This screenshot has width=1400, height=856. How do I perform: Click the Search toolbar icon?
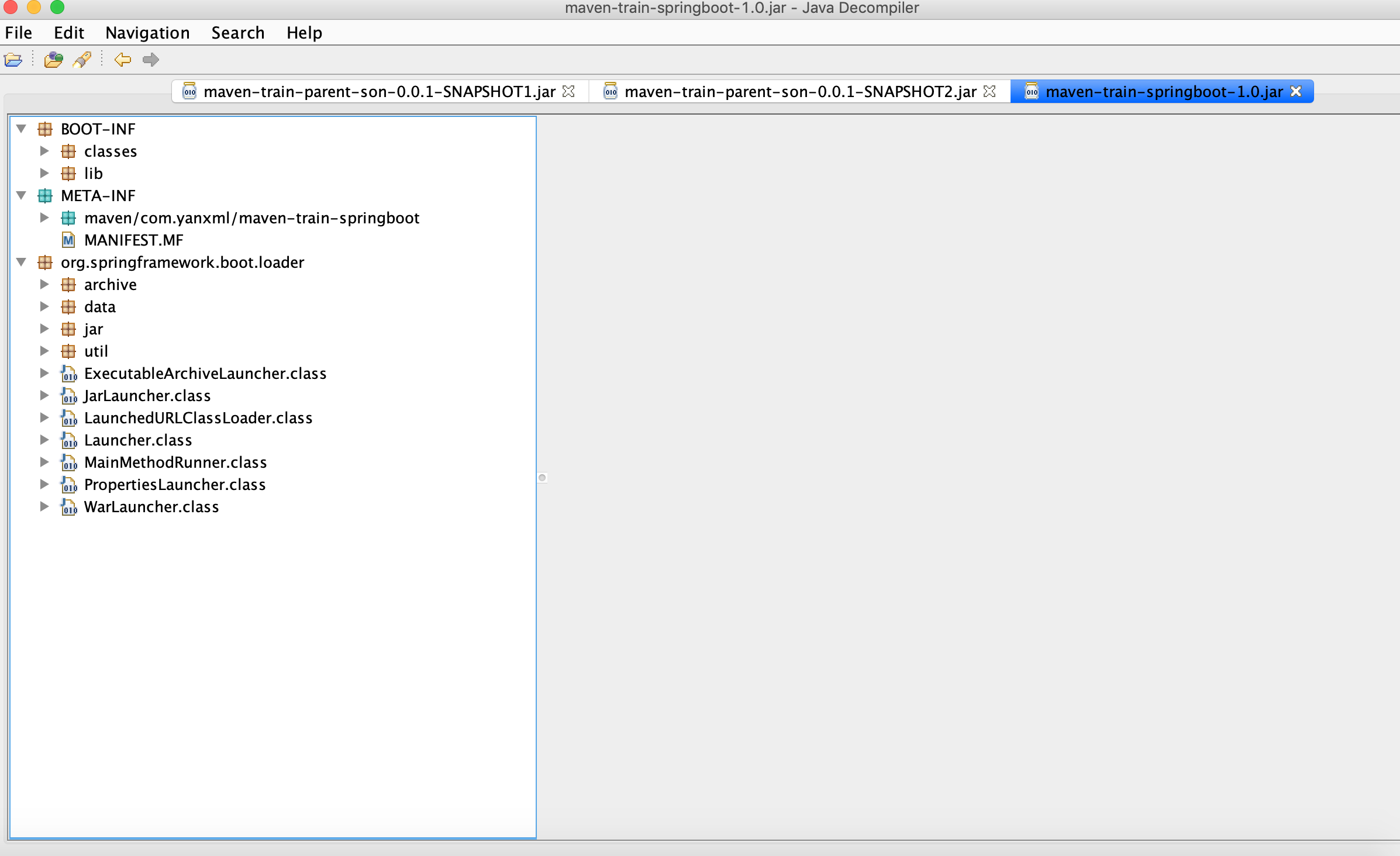coord(82,60)
